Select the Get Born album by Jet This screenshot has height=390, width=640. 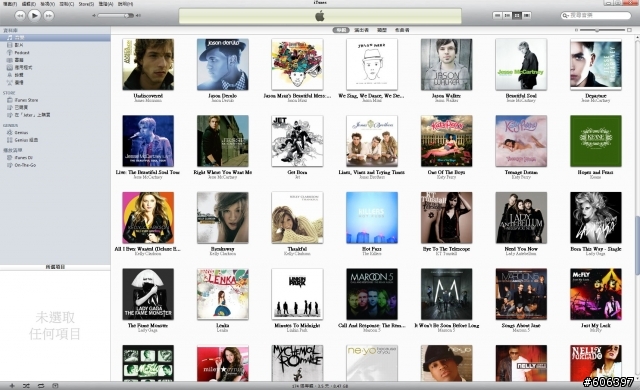click(x=297, y=141)
